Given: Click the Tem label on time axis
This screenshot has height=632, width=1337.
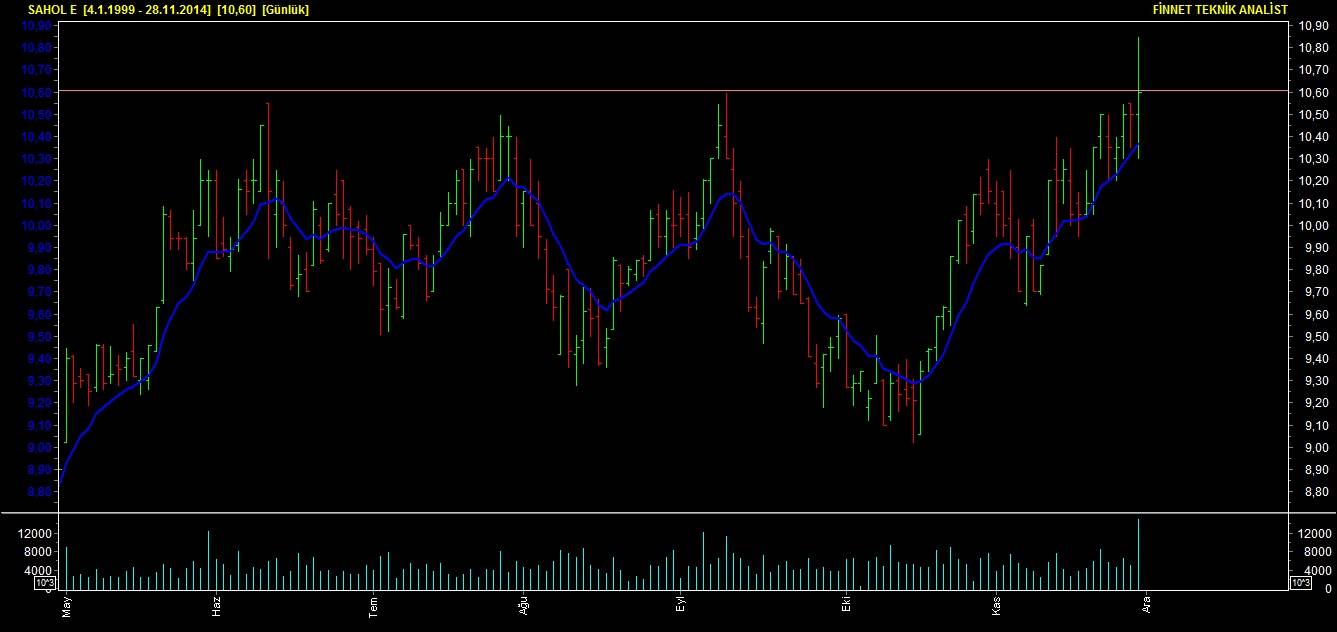Looking at the screenshot, I should coord(373,606).
